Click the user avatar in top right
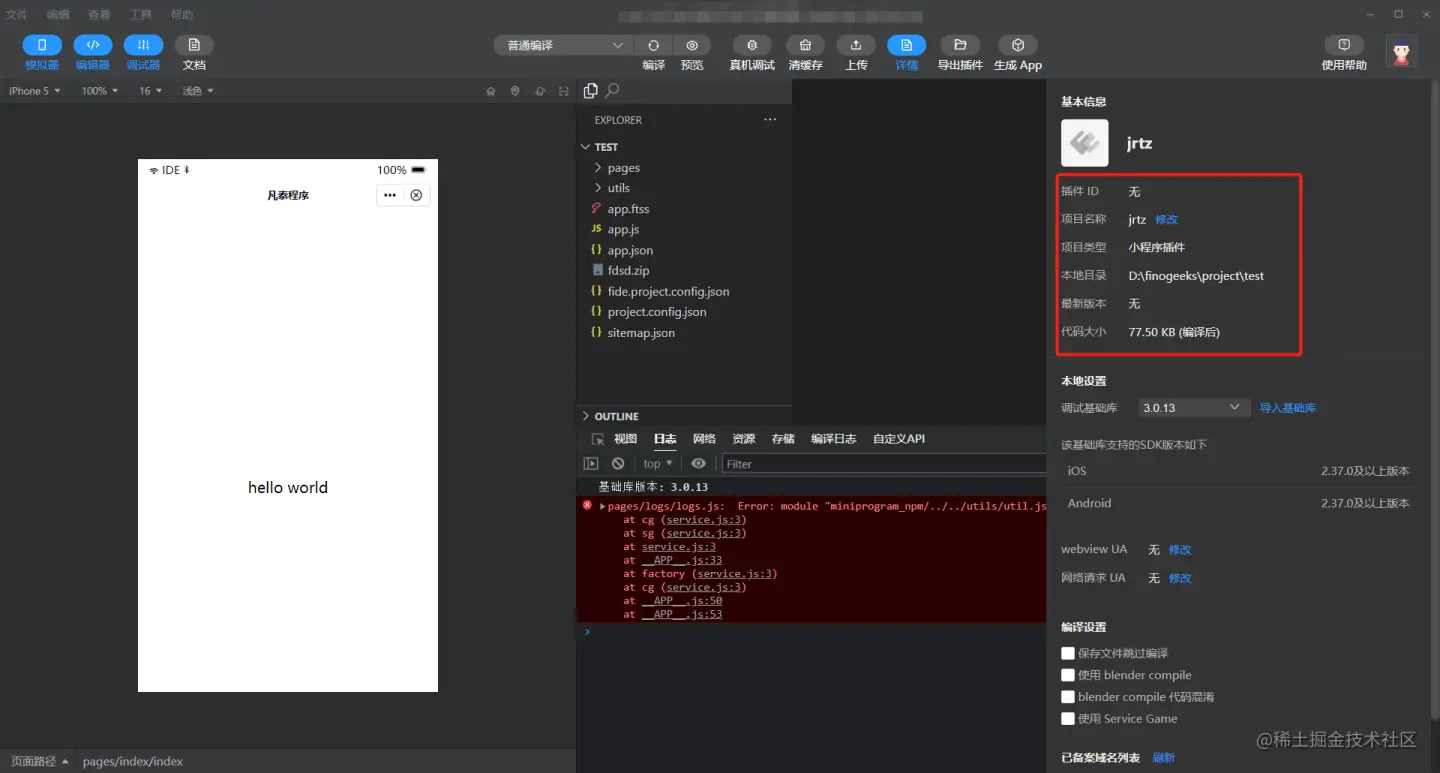 pyautogui.click(x=1401, y=51)
